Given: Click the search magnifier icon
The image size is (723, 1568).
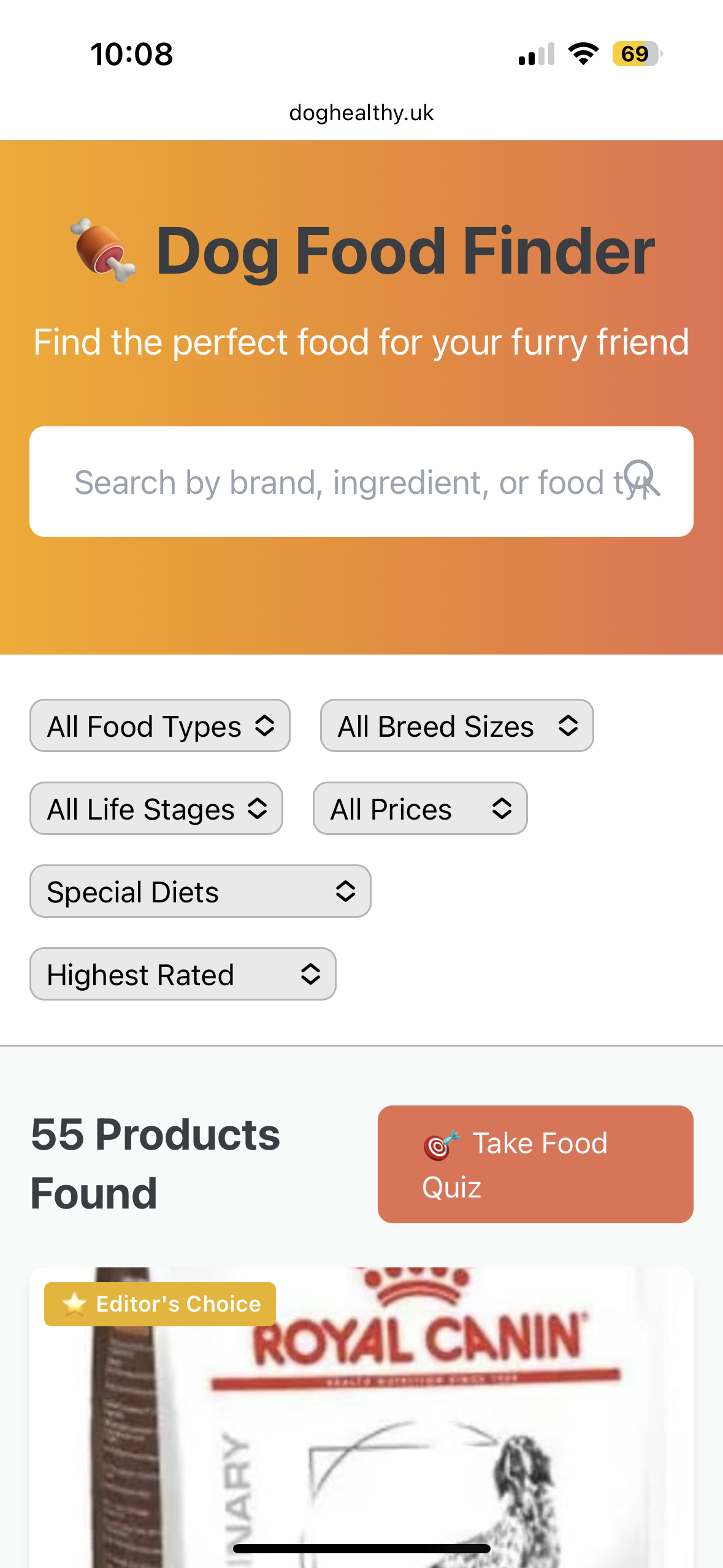Looking at the screenshot, I should coord(641,478).
